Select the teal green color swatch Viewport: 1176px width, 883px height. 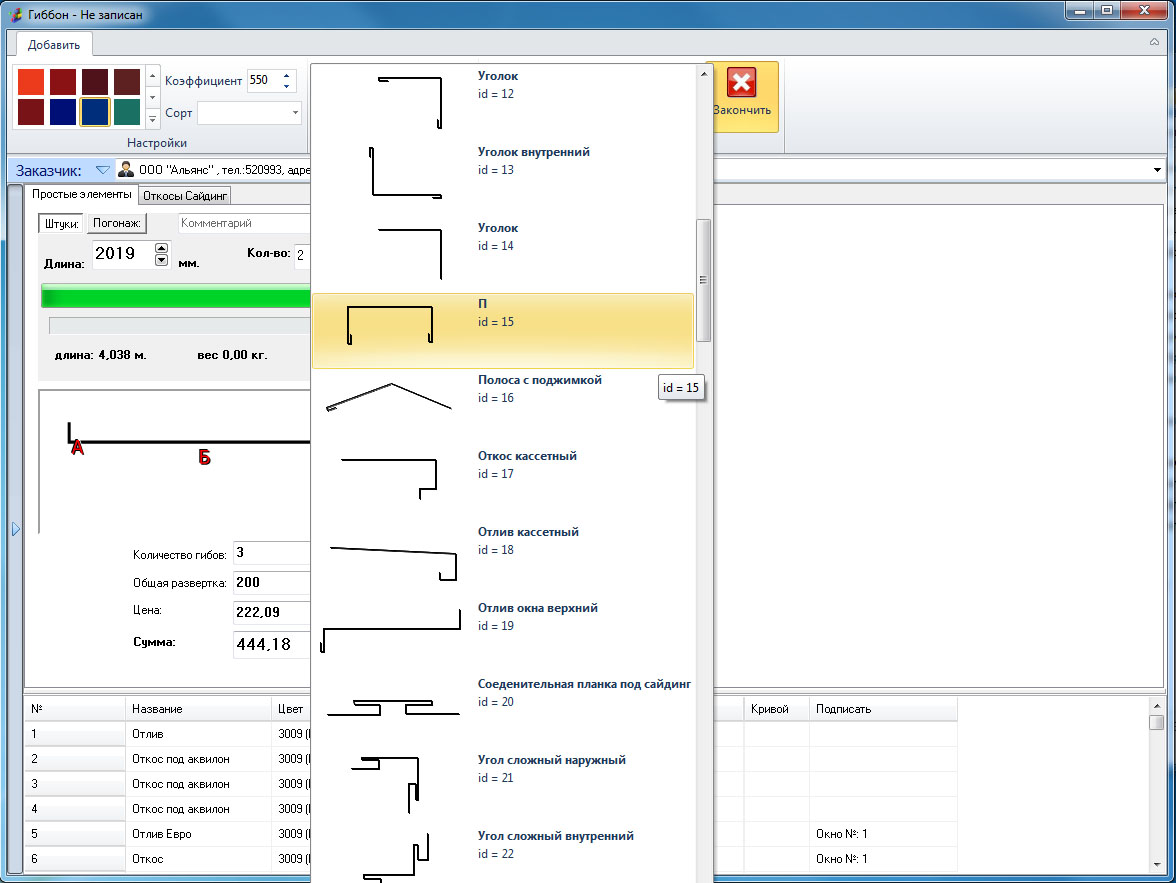127,112
